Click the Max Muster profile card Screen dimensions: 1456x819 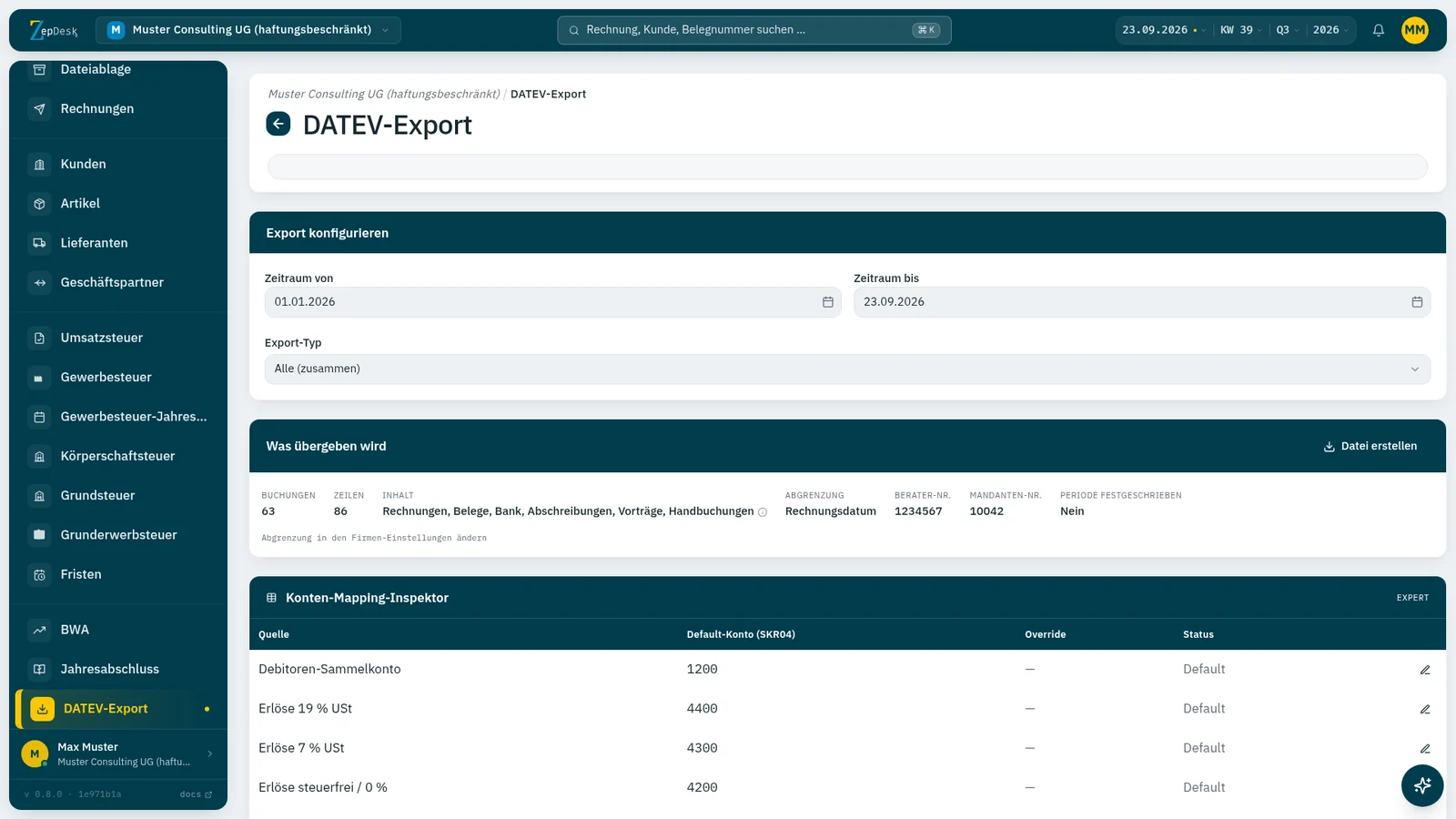[118, 753]
